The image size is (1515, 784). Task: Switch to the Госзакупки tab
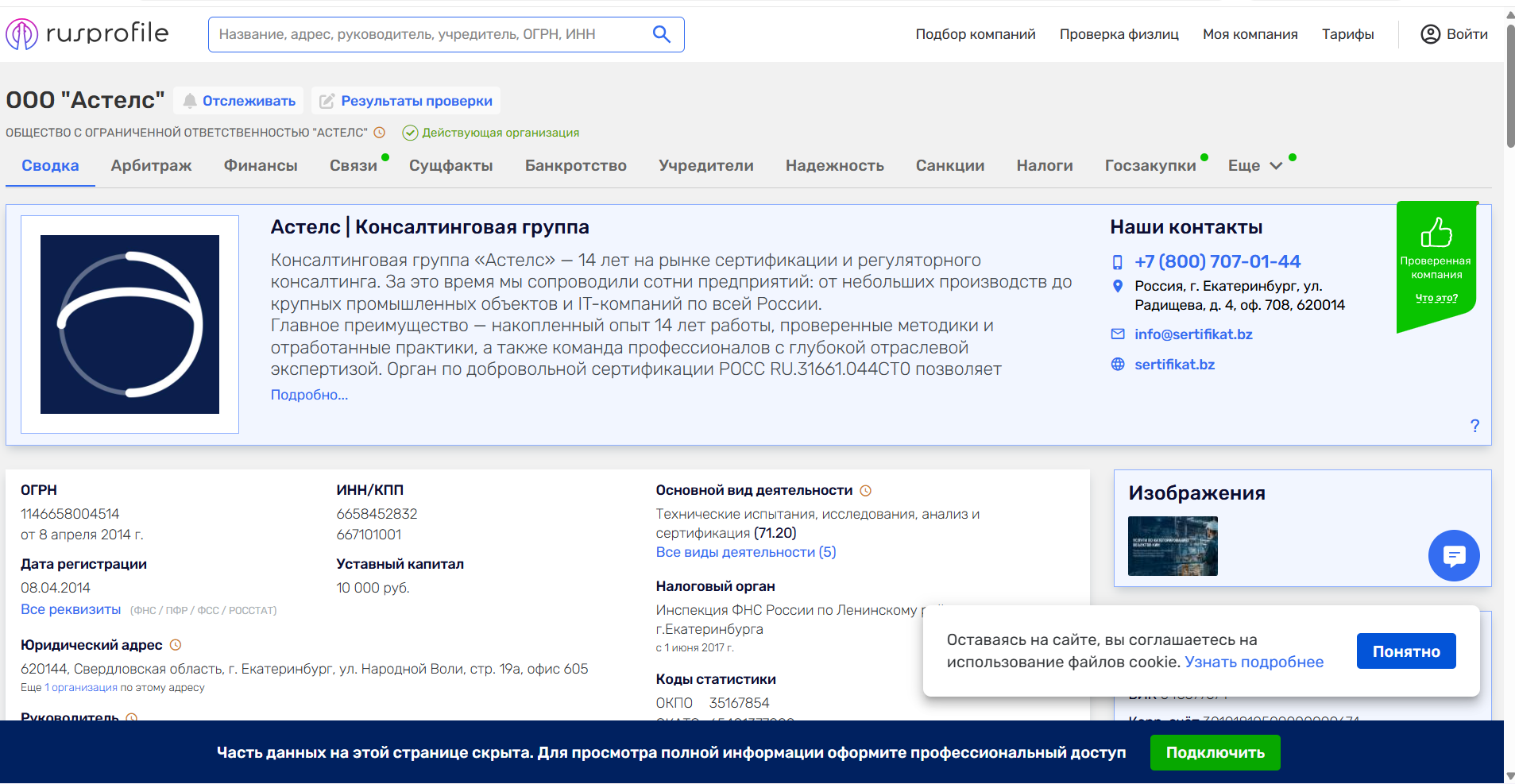(x=1150, y=165)
